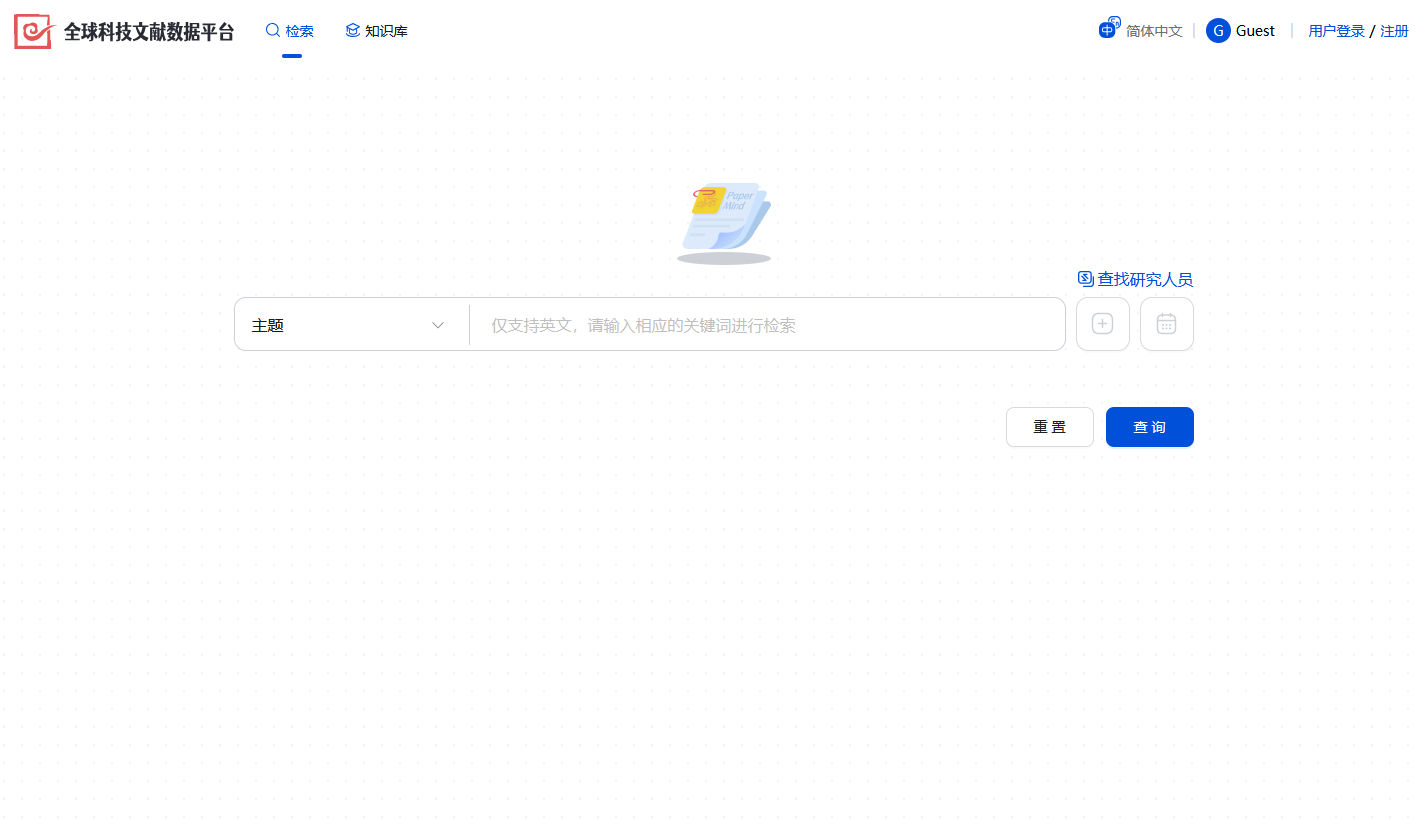Open the 用户登录 login link
This screenshot has width=1425, height=819.
coord(1336,30)
